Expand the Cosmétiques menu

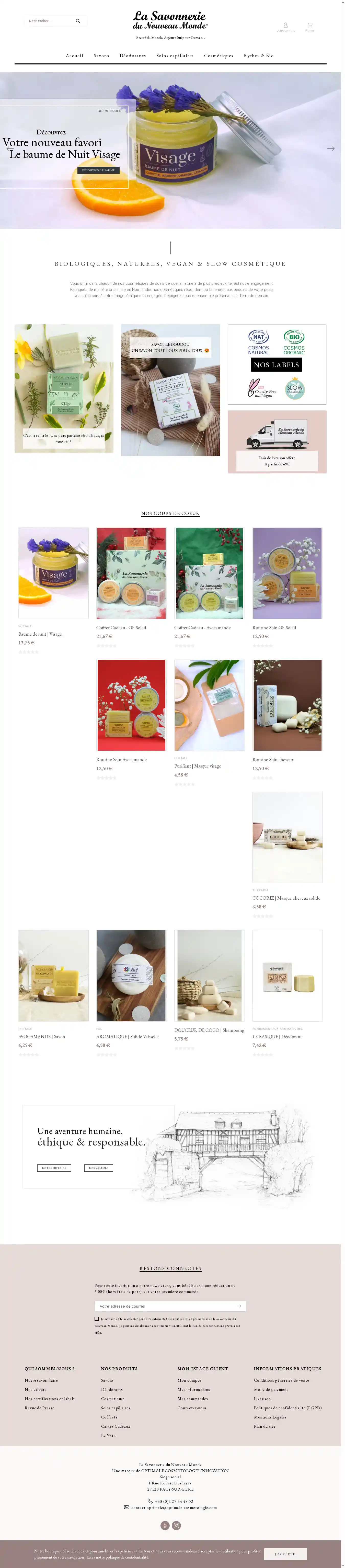218,55
